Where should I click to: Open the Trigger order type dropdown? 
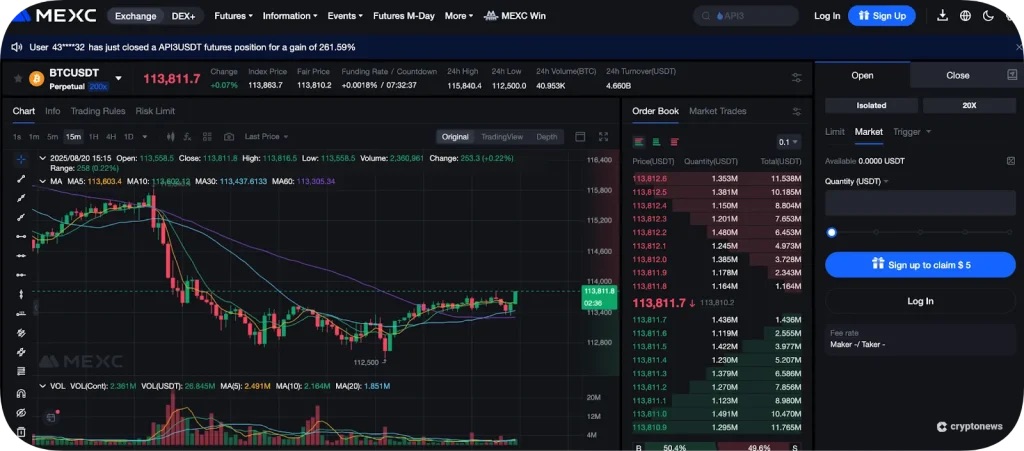912,132
